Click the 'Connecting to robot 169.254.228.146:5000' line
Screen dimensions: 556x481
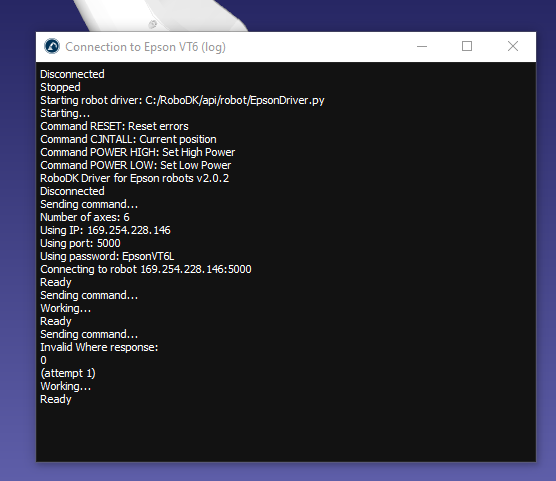[146, 270]
